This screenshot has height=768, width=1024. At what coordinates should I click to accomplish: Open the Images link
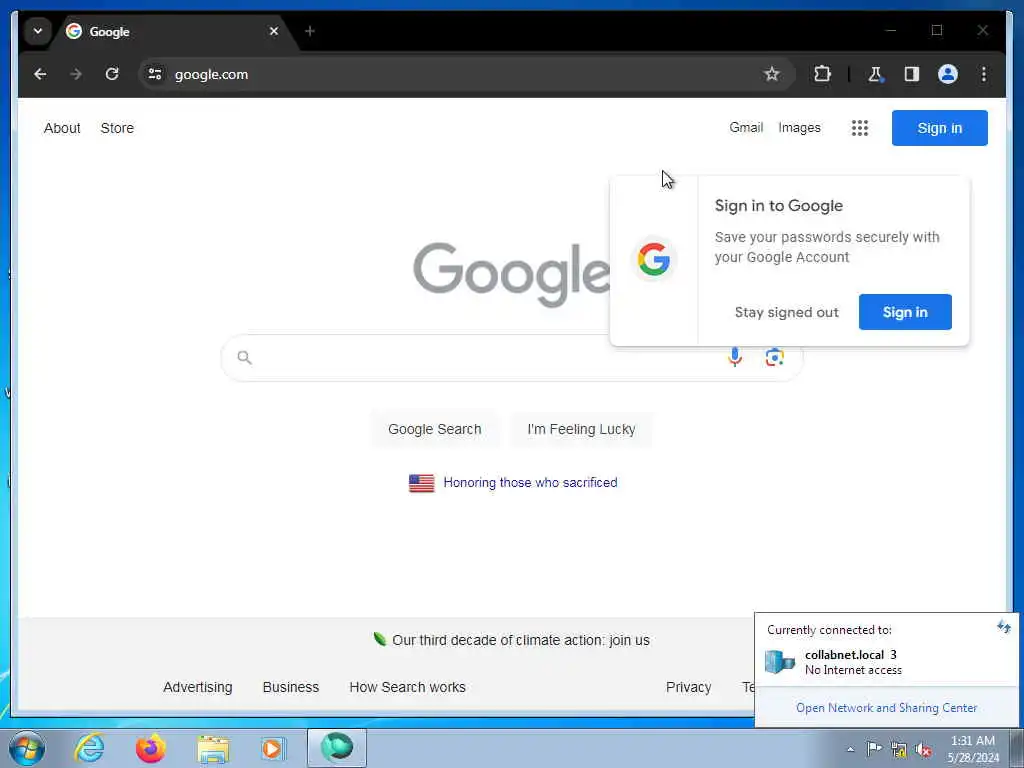tap(799, 127)
